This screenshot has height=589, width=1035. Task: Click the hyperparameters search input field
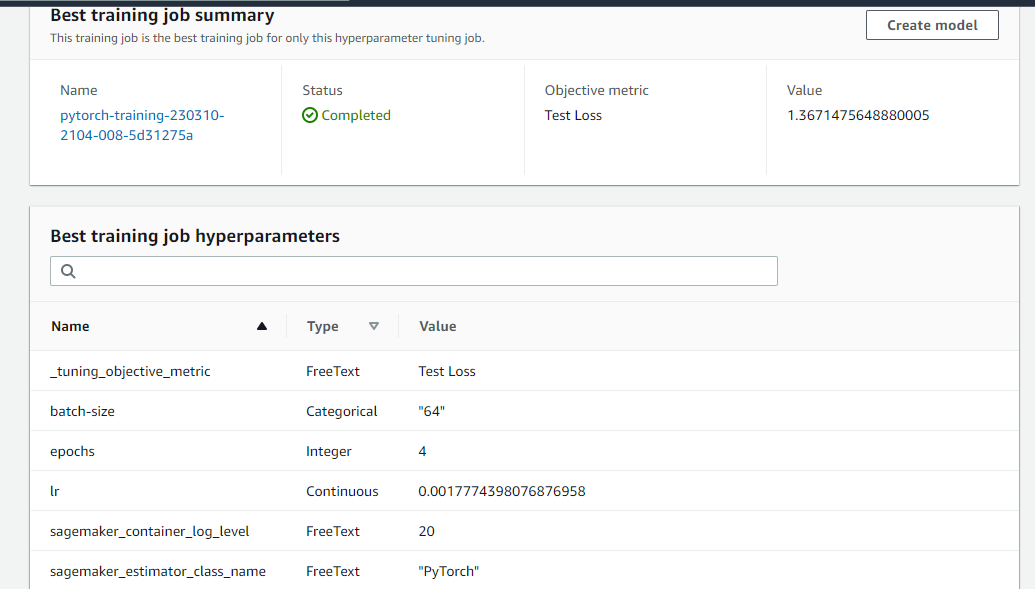point(413,271)
